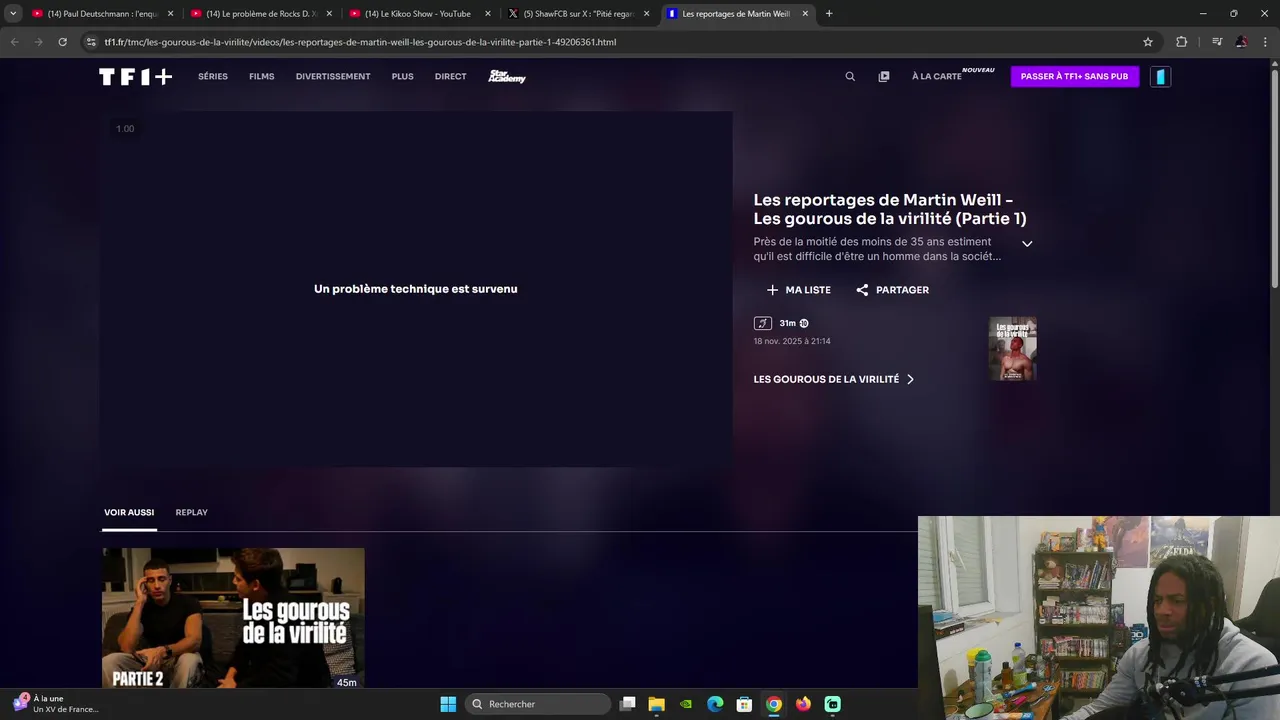Image resolution: width=1280 pixels, height=720 pixels.
Task: Open the video library icon in header
Action: pyautogui.click(x=884, y=77)
